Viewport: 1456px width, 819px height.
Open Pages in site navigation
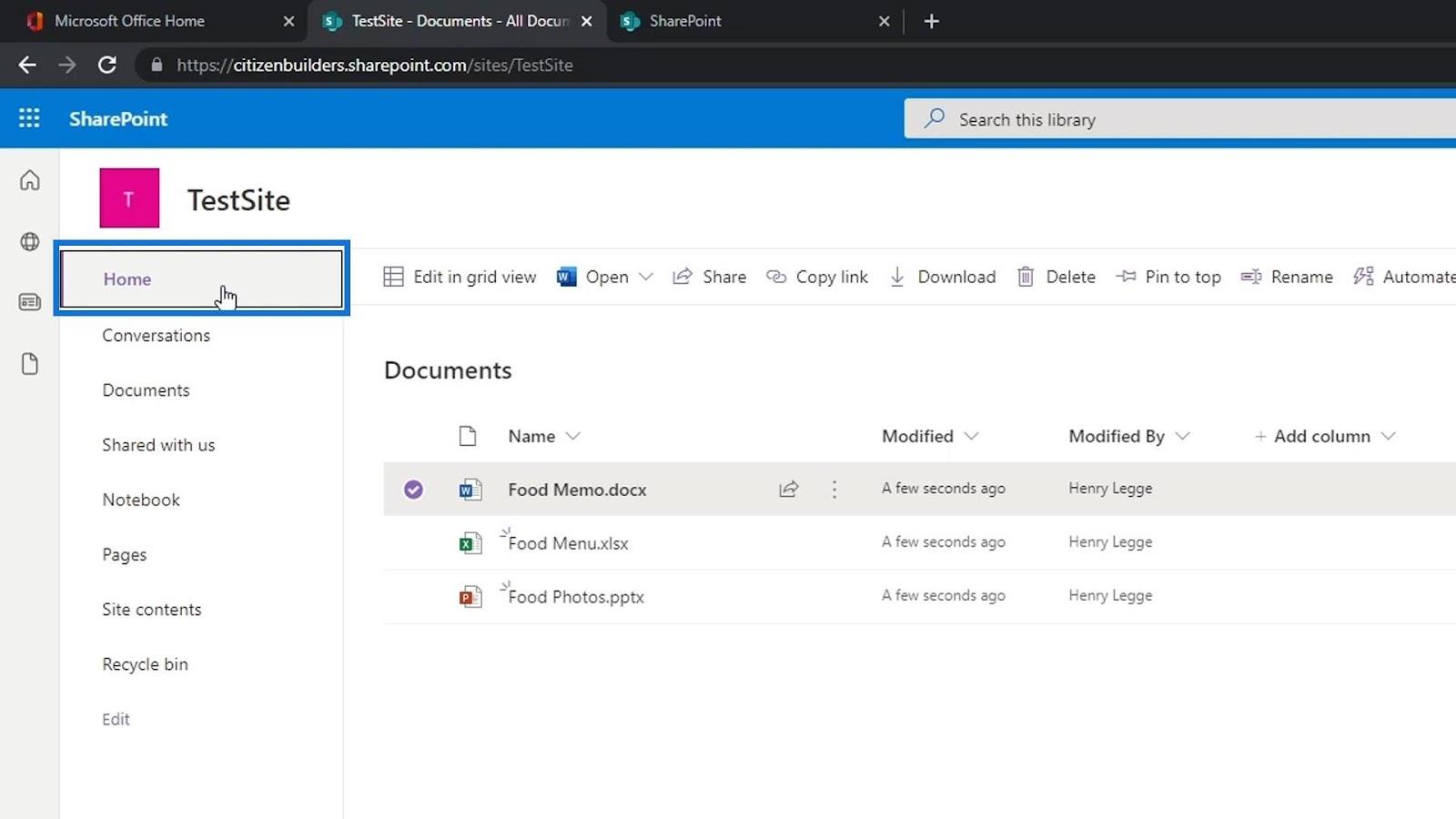[x=125, y=554]
